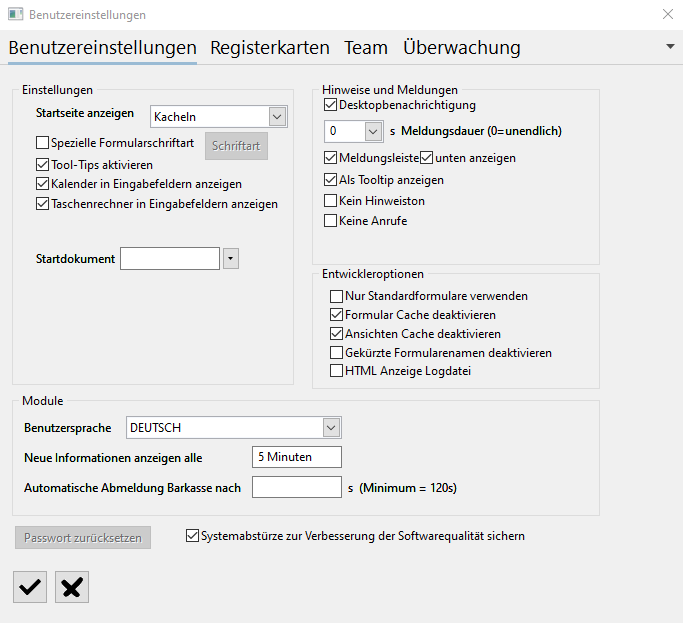Toggle Formular Cache deaktivieren checkbox
Viewport: 683px width, 623px height.
pyautogui.click(x=336, y=315)
